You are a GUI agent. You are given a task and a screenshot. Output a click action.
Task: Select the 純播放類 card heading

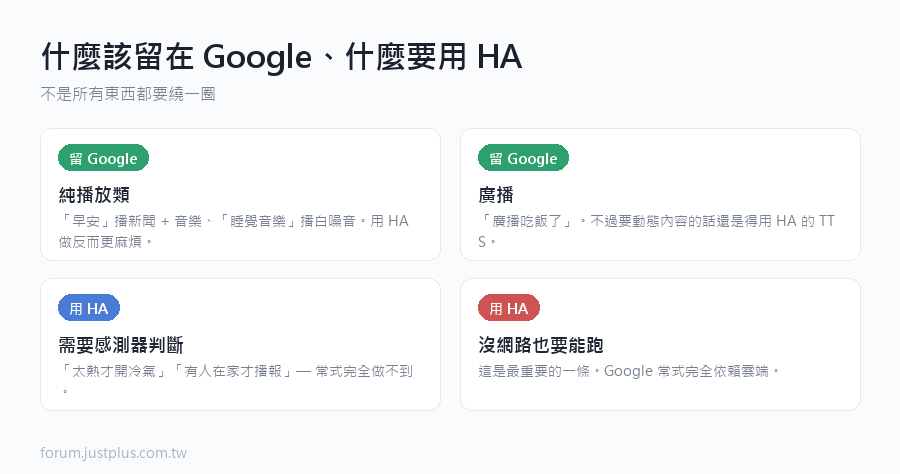tap(94, 195)
